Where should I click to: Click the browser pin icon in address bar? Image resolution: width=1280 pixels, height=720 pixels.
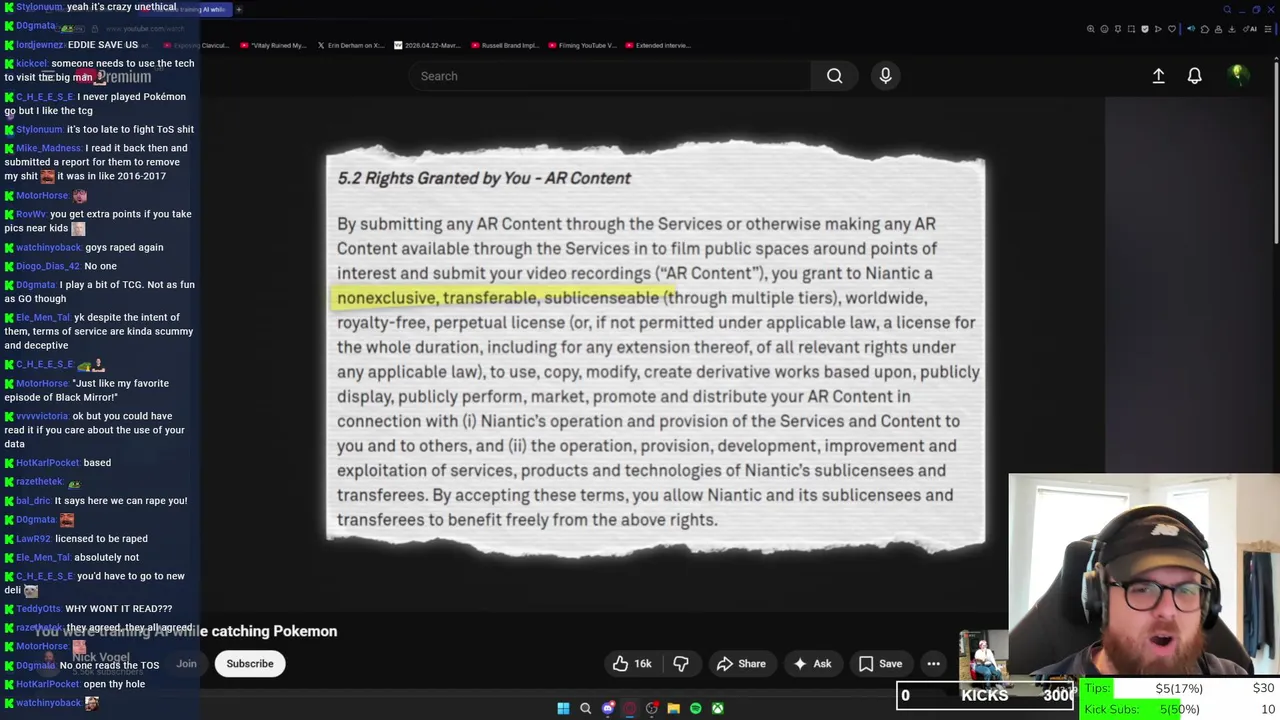pyautogui.click(x=1118, y=29)
